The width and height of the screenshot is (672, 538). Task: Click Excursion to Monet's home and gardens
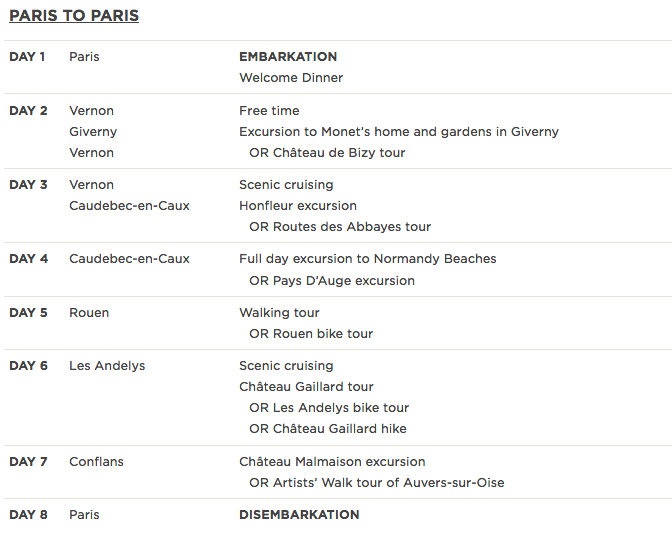(399, 132)
